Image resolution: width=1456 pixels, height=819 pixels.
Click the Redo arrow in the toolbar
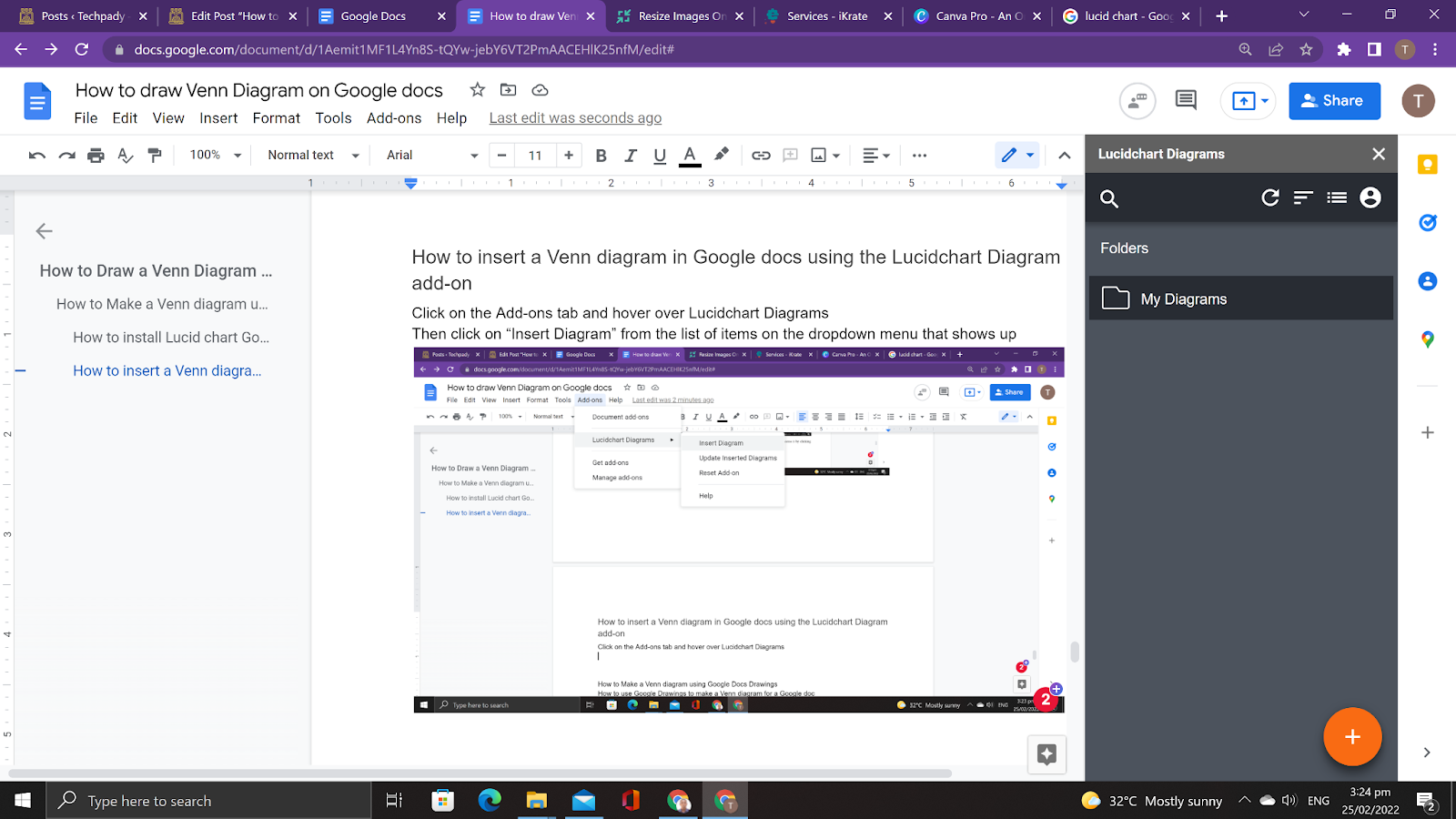point(66,156)
